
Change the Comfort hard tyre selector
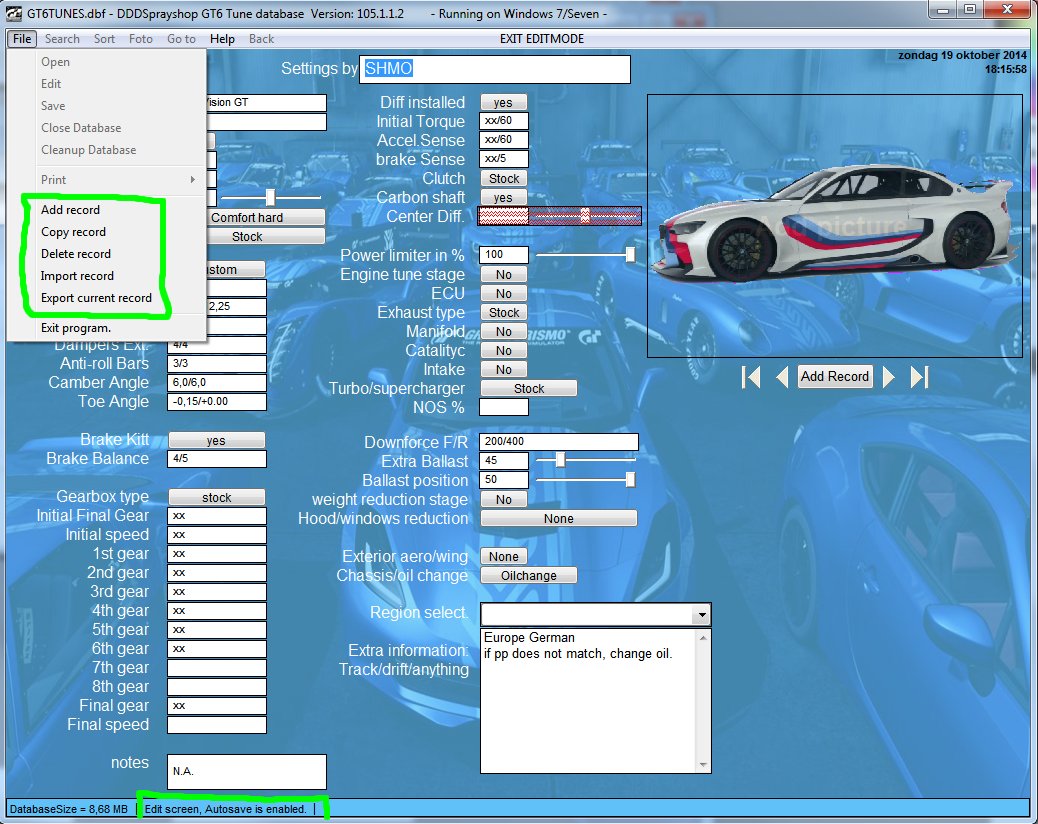pos(265,217)
